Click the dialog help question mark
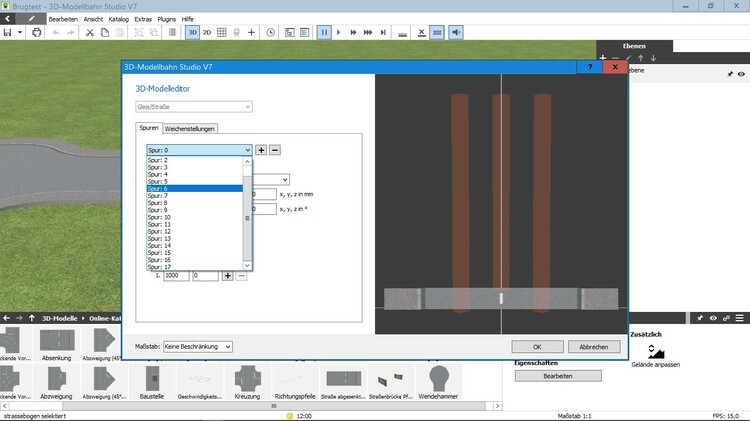 pyautogui.click(x=590, y=67)
